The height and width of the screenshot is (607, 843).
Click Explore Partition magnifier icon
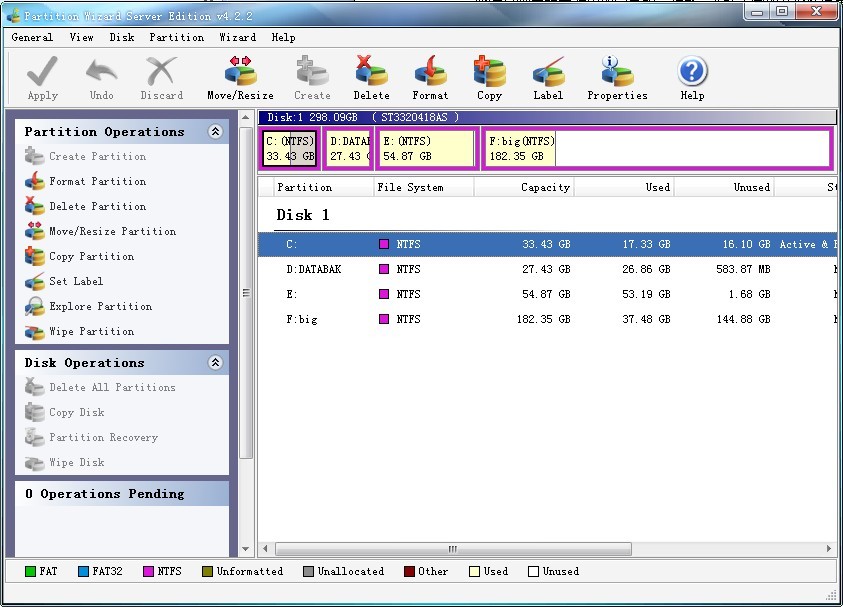pos(34,306)
